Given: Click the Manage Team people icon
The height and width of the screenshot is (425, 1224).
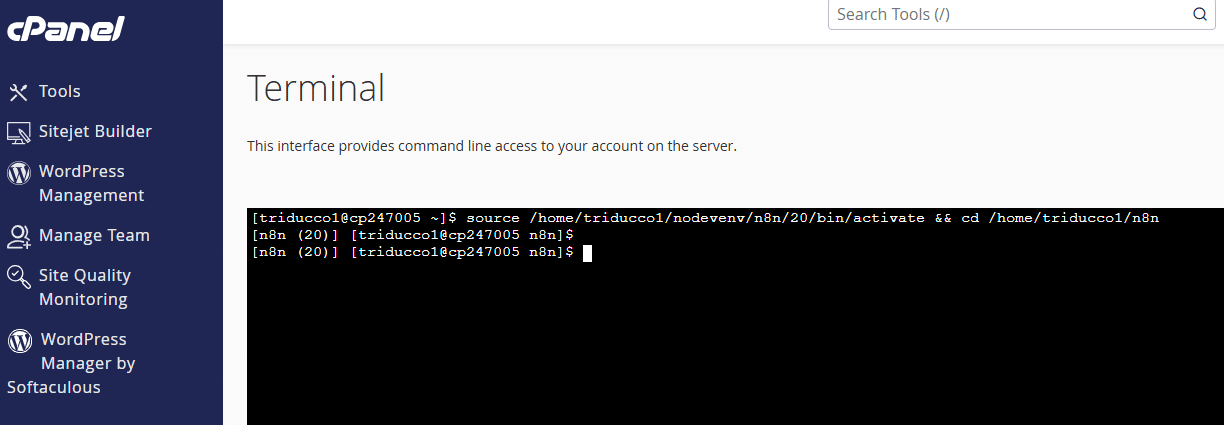Looking at the screenshot, I should (18, 236).
